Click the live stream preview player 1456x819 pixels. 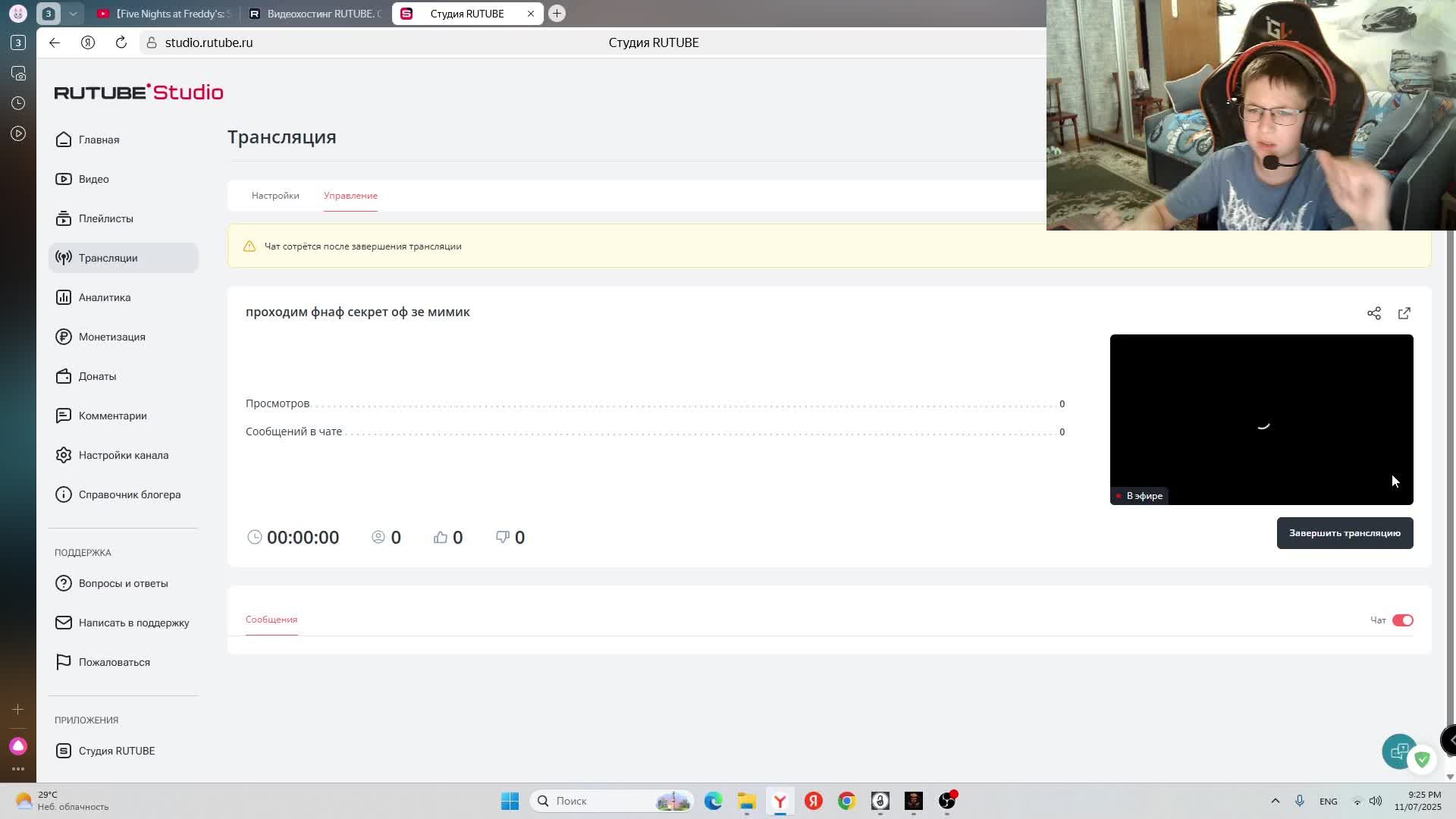[x=1261, y=419]
